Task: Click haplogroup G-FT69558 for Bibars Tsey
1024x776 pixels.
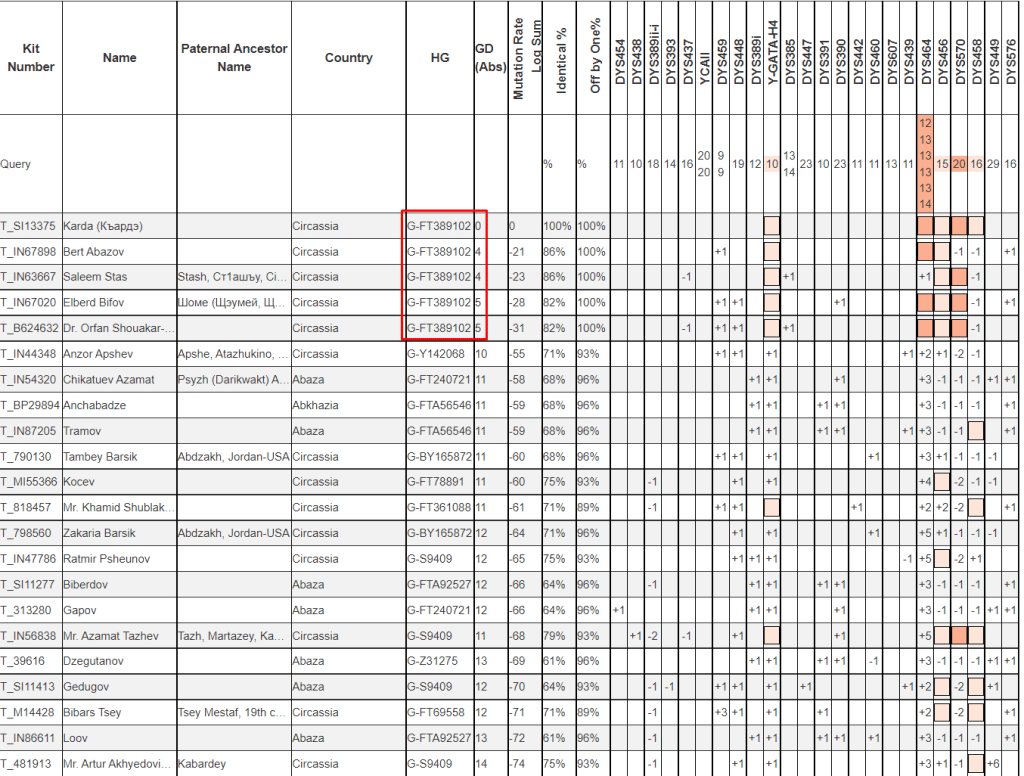Action: pyautogui.click(x=435, y=712)
